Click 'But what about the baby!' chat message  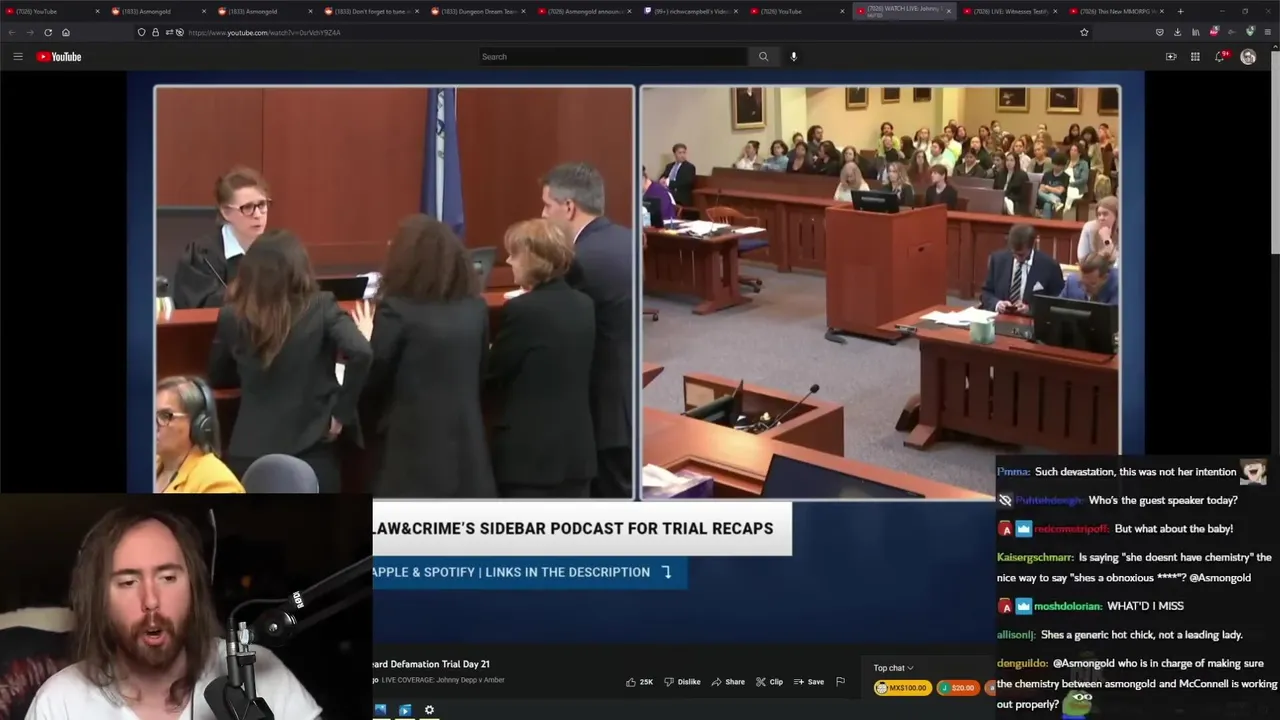pos(1174,529)
